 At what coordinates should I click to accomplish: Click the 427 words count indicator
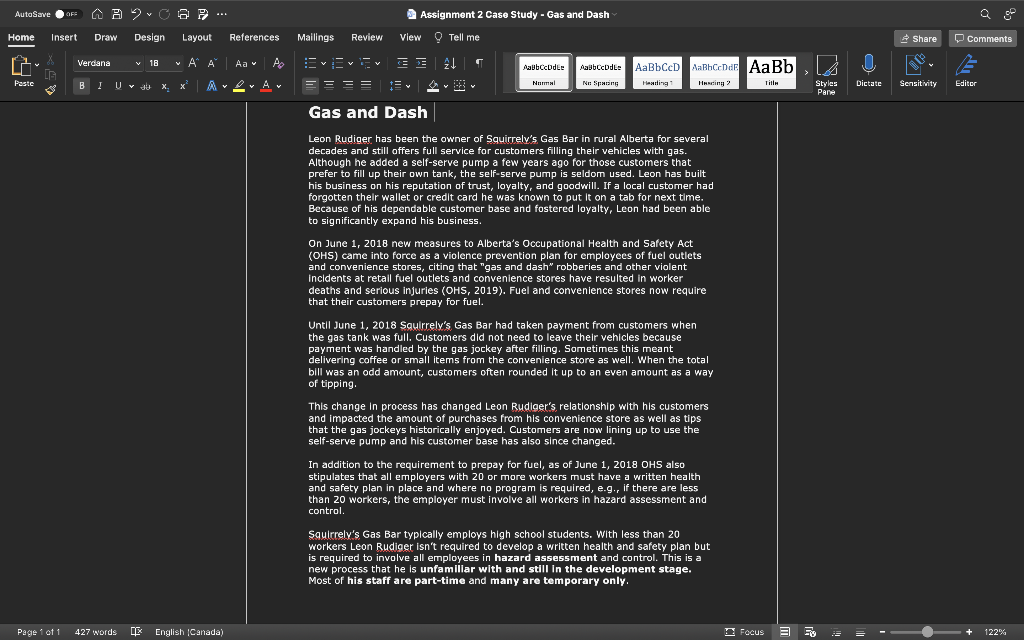tap(95, 632)
